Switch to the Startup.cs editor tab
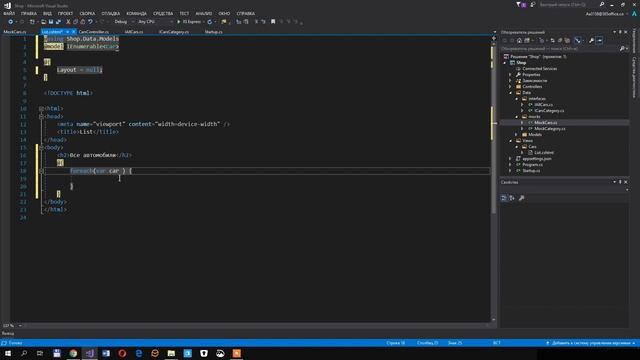640x360 pixels. 213,32
